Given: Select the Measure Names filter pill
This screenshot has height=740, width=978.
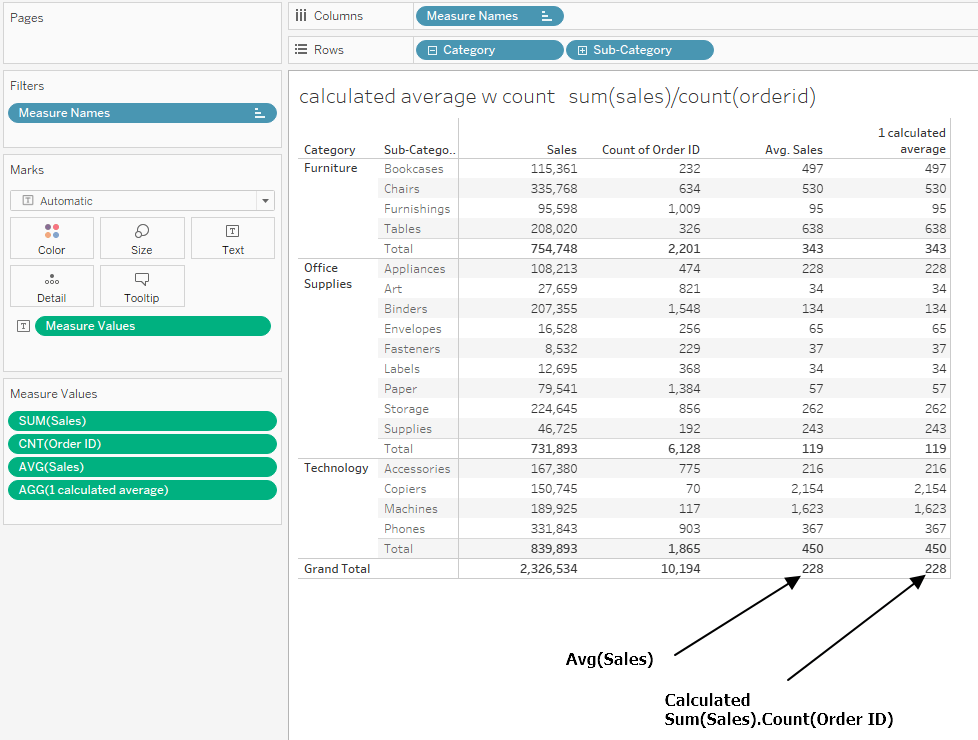Looking at the screenshot, I should pos(142,113).
